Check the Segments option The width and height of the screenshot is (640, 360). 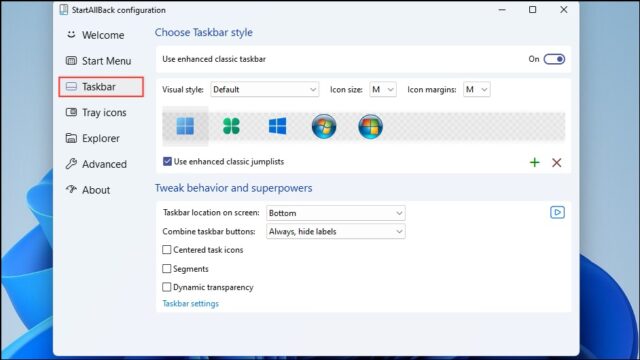pos(167,268)
